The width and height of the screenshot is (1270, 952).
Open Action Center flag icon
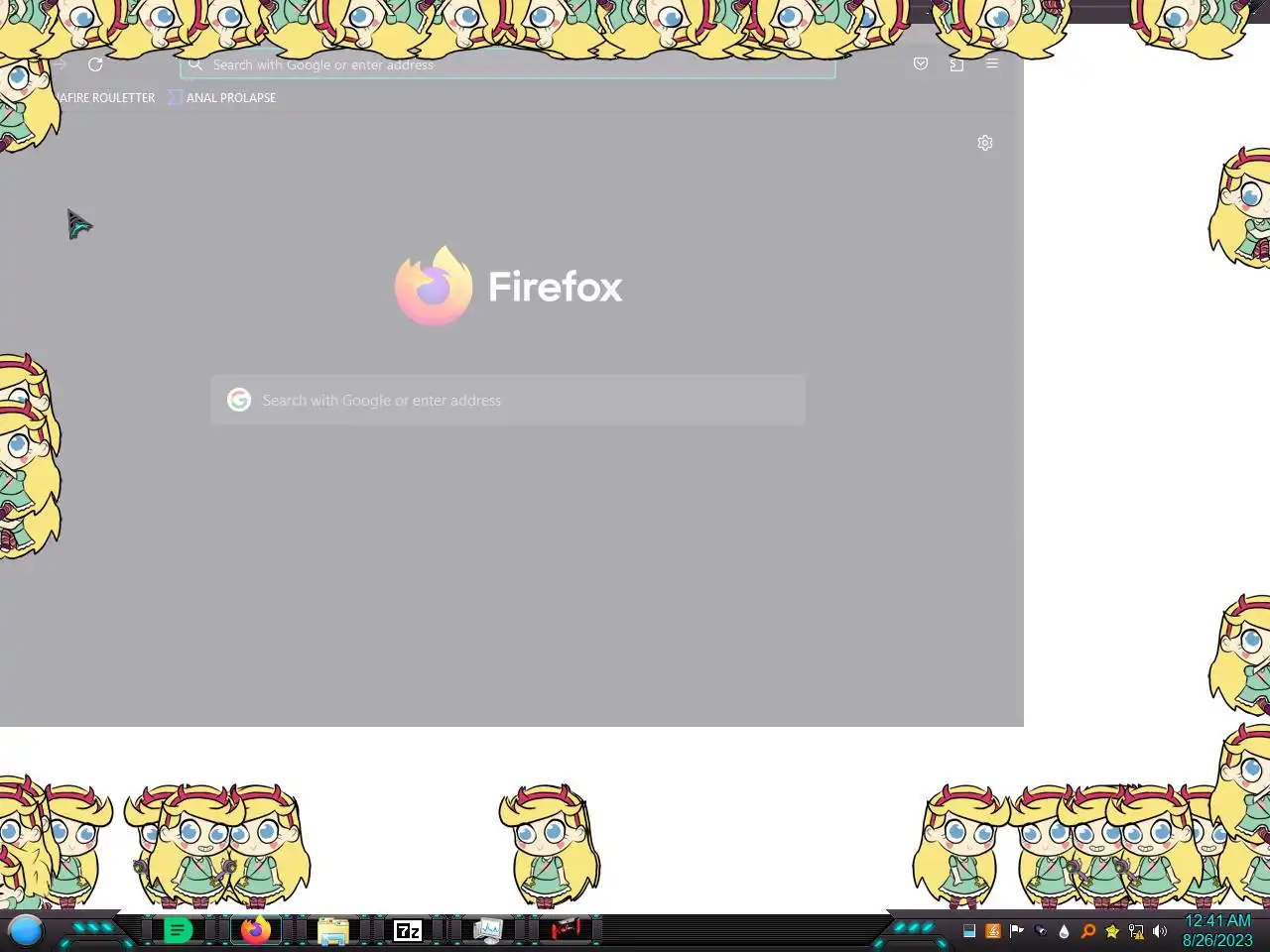coord(1017,931)
